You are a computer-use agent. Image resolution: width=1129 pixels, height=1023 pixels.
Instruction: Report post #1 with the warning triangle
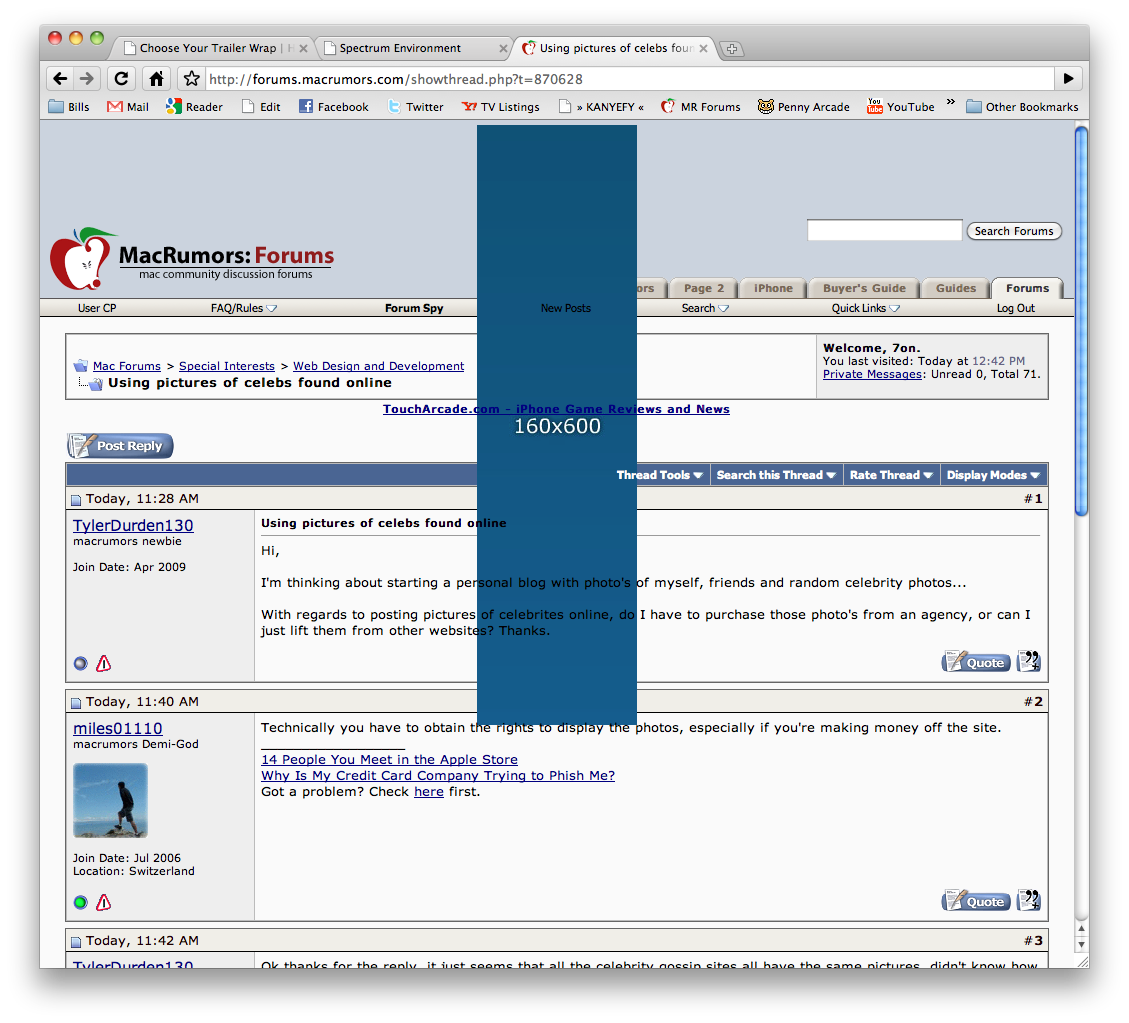click(104, 664)
